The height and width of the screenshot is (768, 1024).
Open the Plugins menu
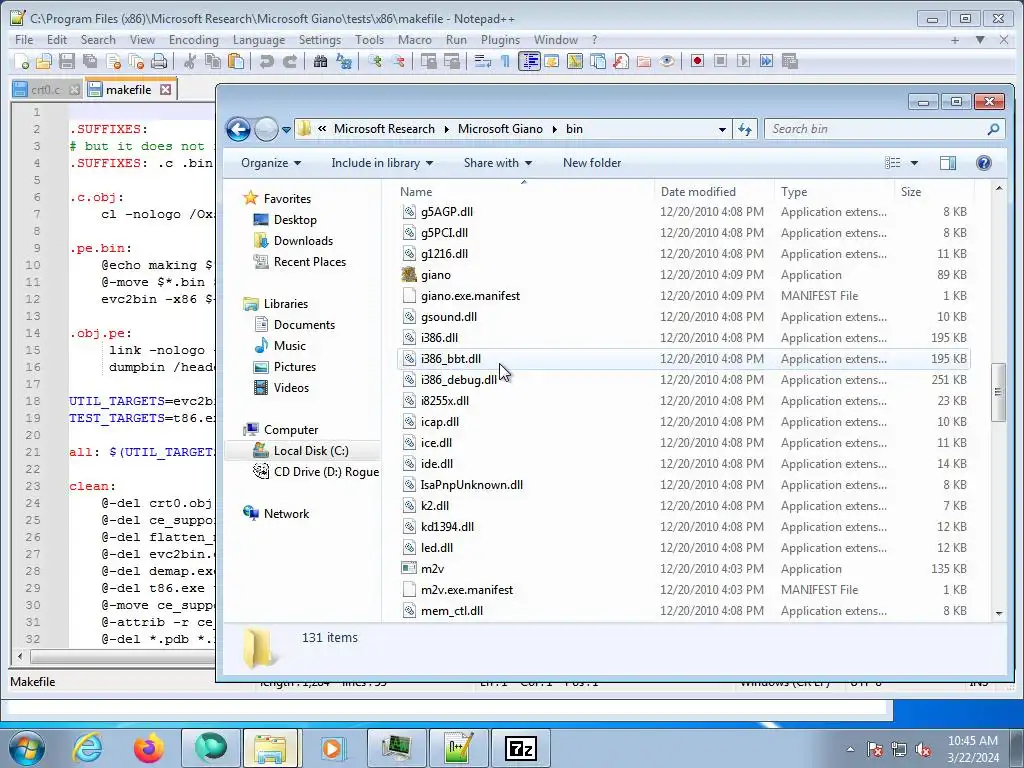click(500, 40)
